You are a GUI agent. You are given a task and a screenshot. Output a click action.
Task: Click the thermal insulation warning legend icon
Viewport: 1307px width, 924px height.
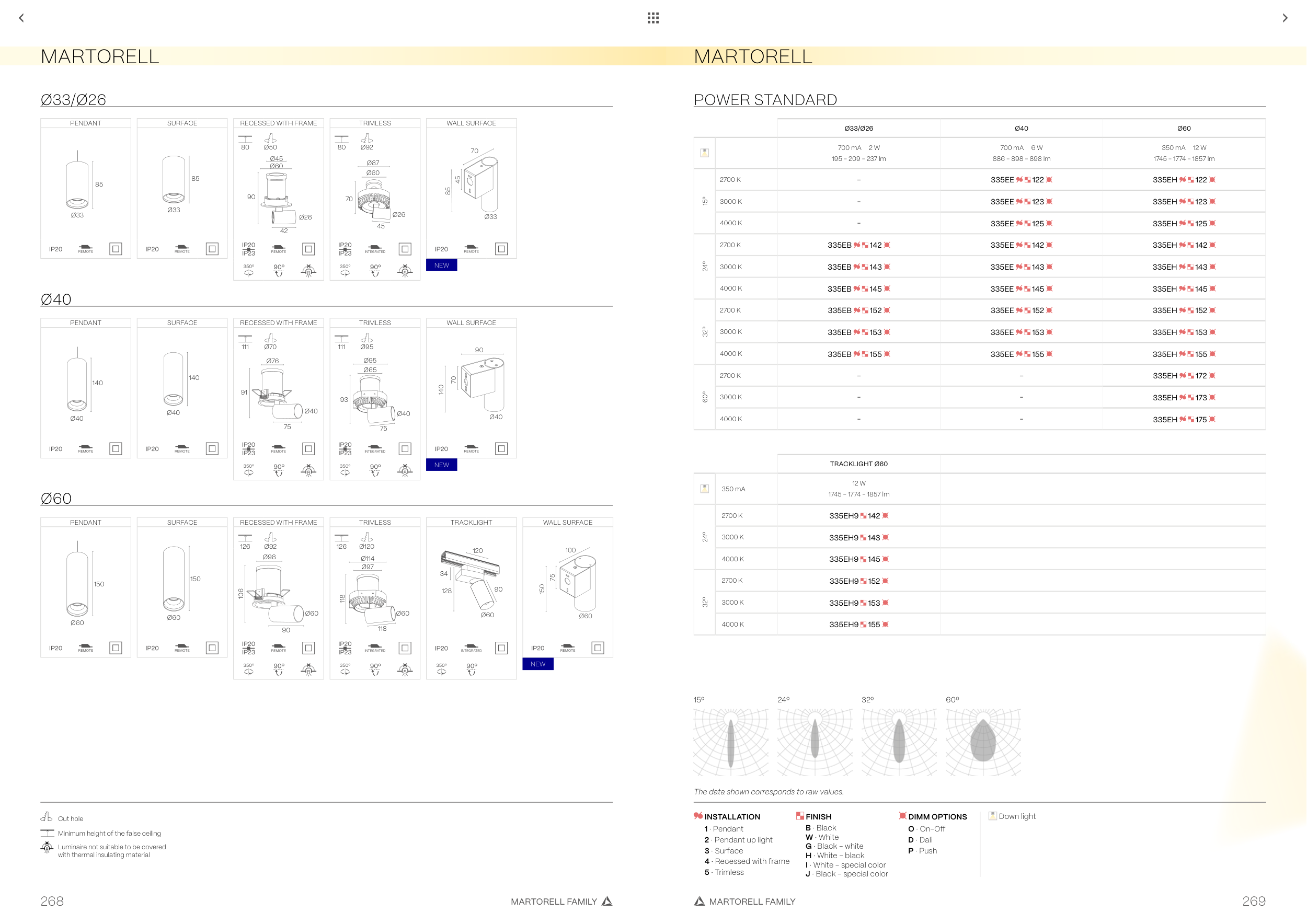point(47,848)
